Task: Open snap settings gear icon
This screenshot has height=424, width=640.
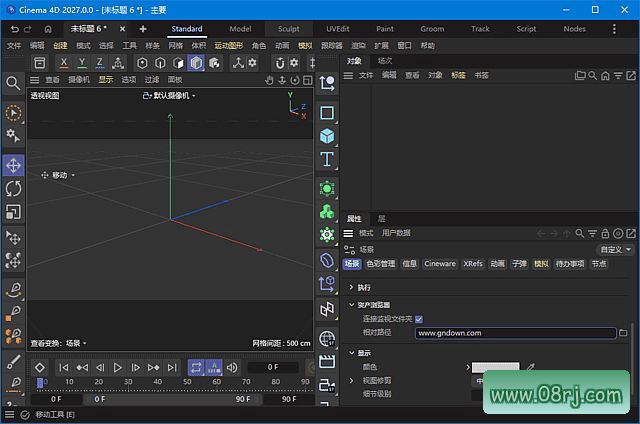Action: (x=294, y=63)
